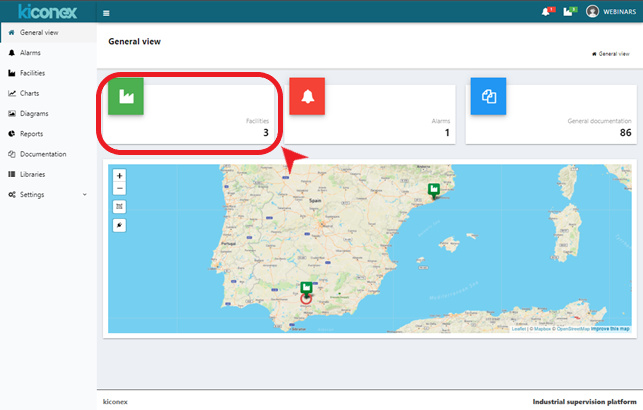Viewport: 643px width, 410px height.
Task: Click the red Alarms bell card icon
Action: tap(307, 96)
